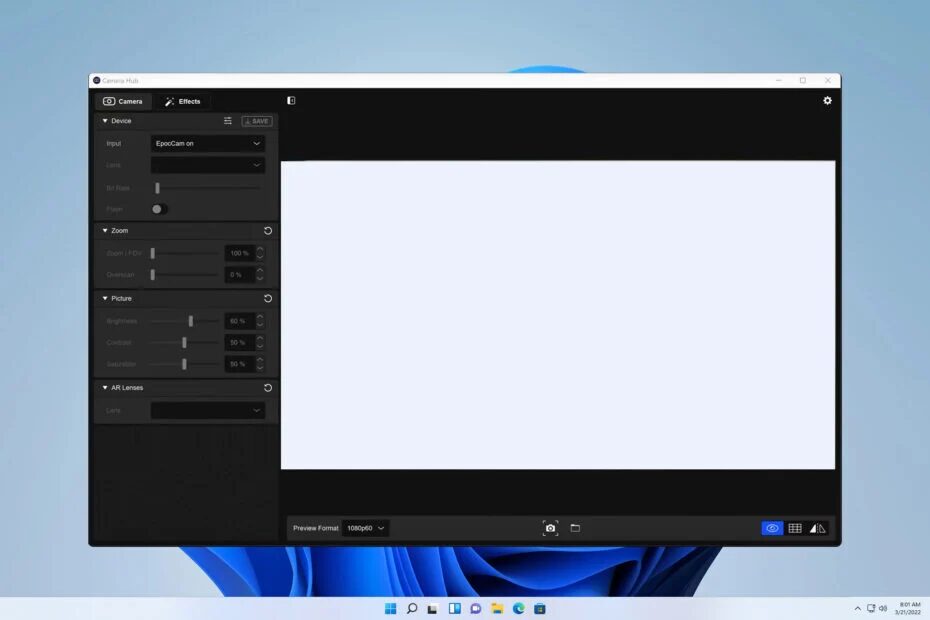The image size is (930, 620).
Task: Open Windows Start menu on taskbar
Action: pyautogui.click(x=390, y=608)
